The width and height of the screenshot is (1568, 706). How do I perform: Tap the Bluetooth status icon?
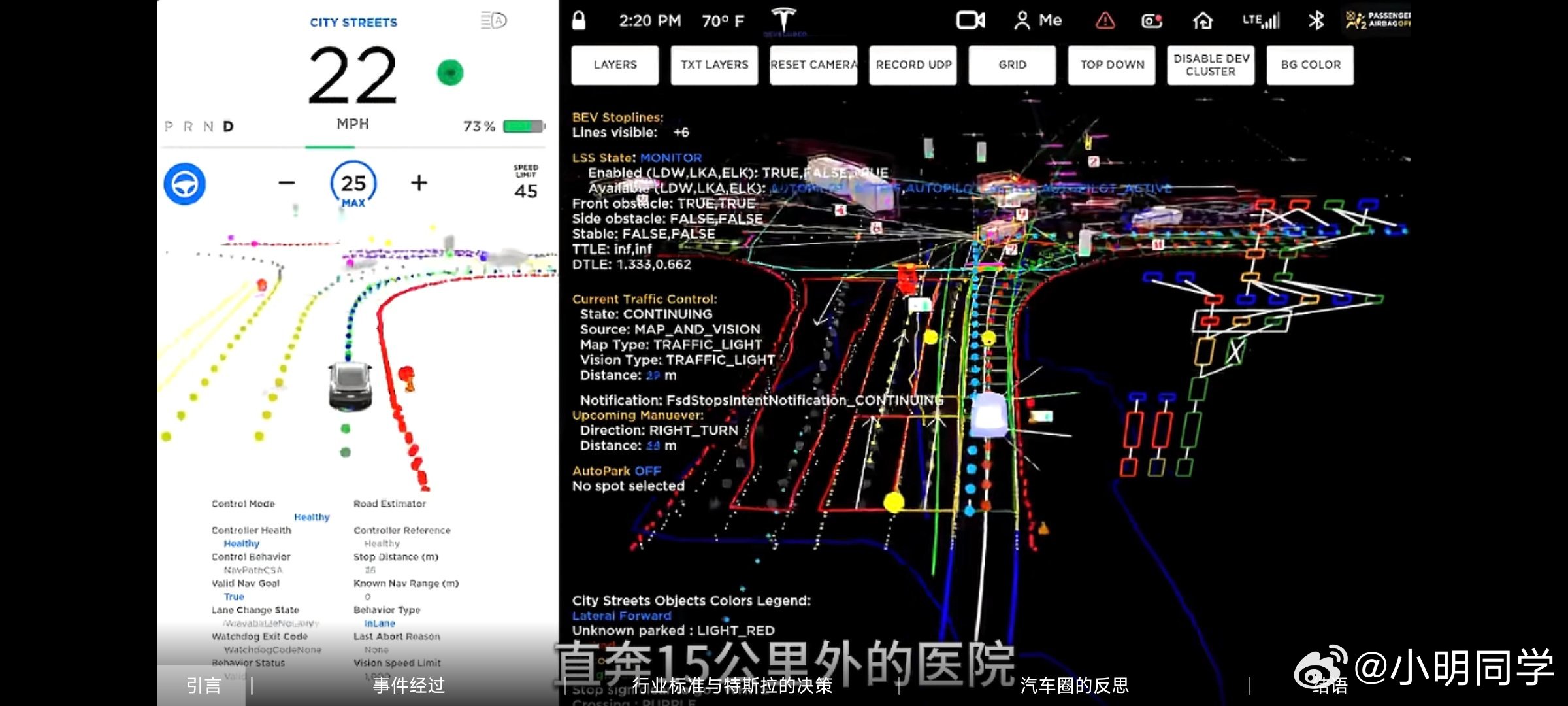coord(1316,20)
